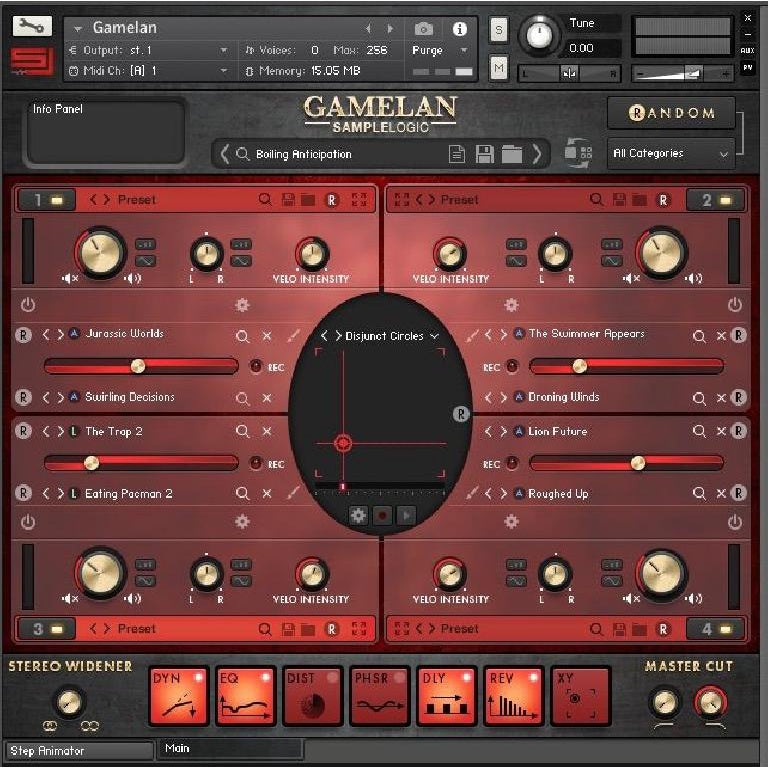
Task: Select layer 4 number button
Action: click(716, 629)
